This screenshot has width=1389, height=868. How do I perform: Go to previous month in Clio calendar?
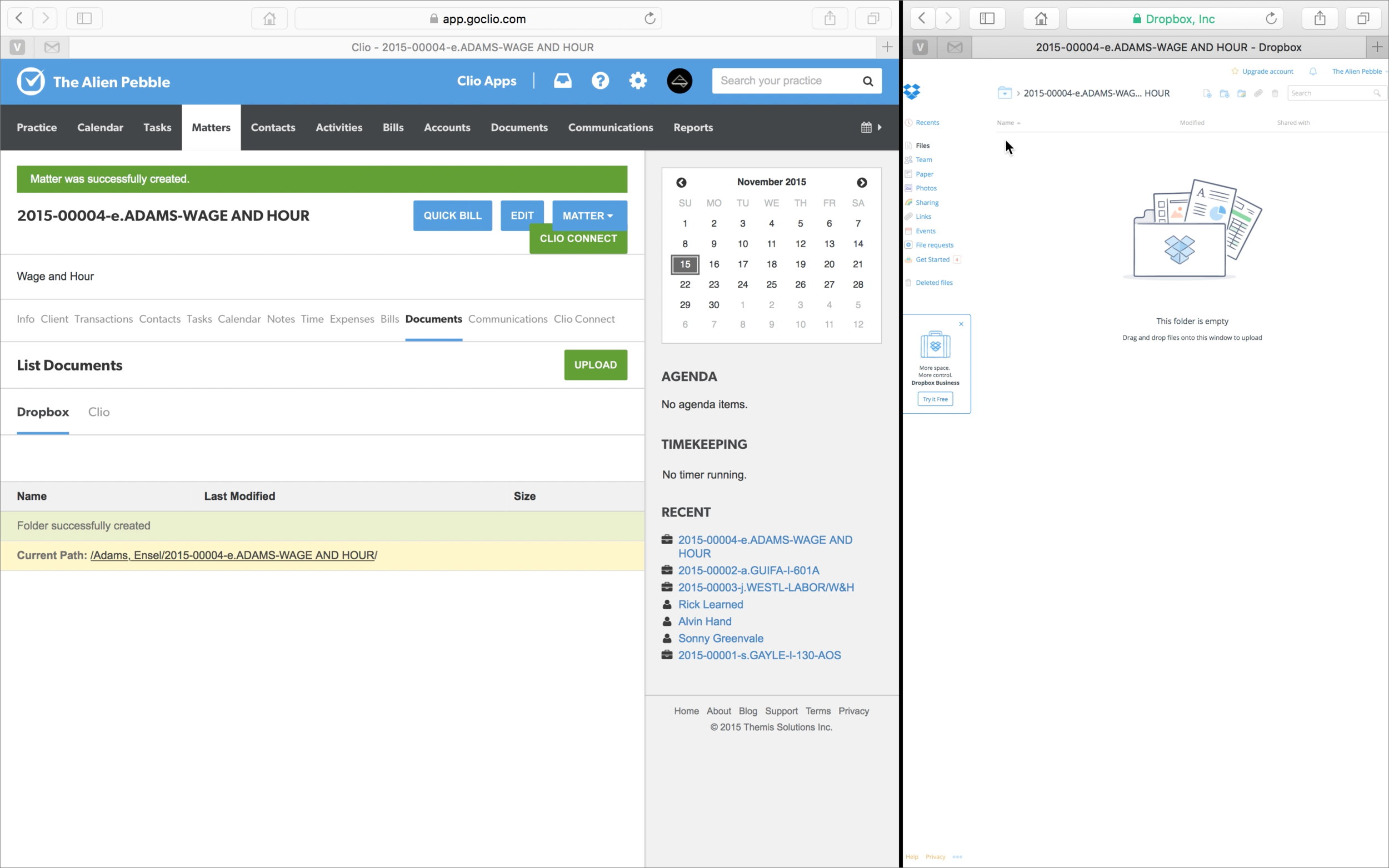point(681,183)
